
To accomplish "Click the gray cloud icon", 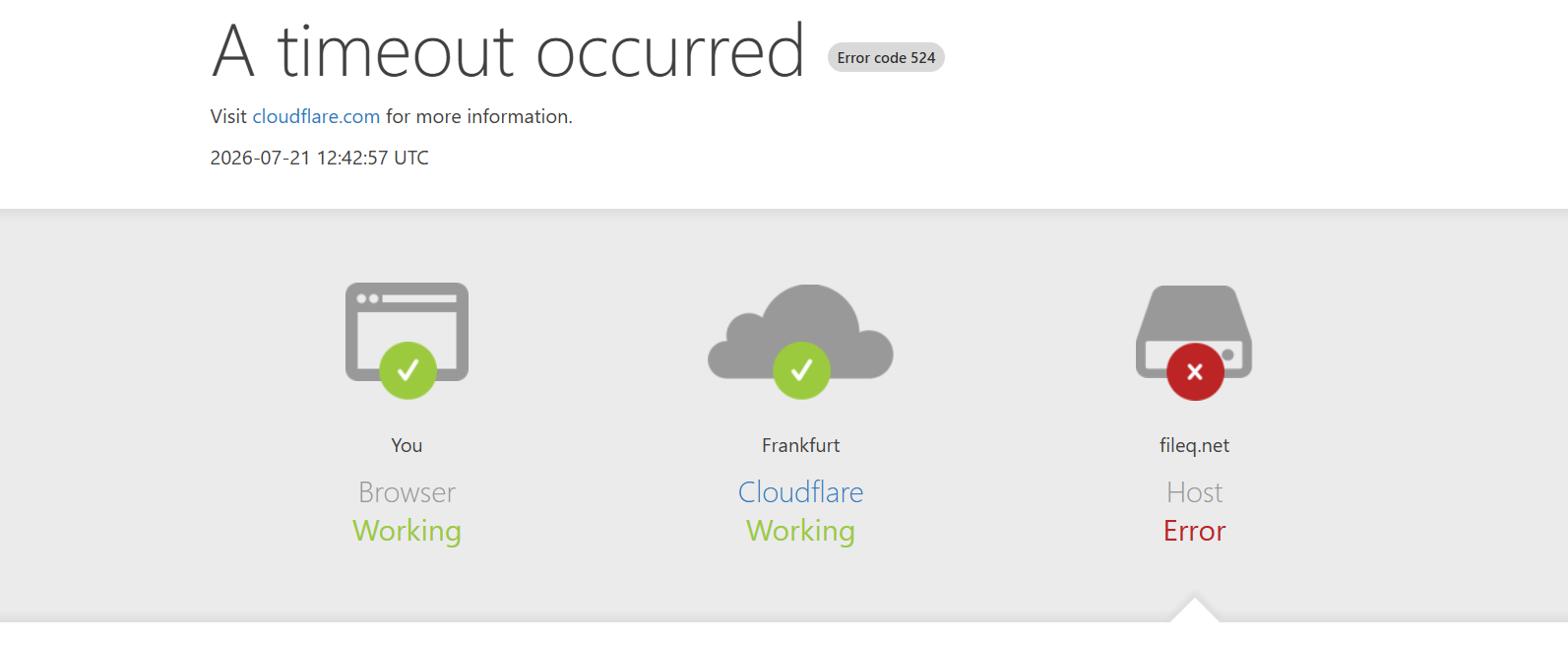I will tap(800, 331).
